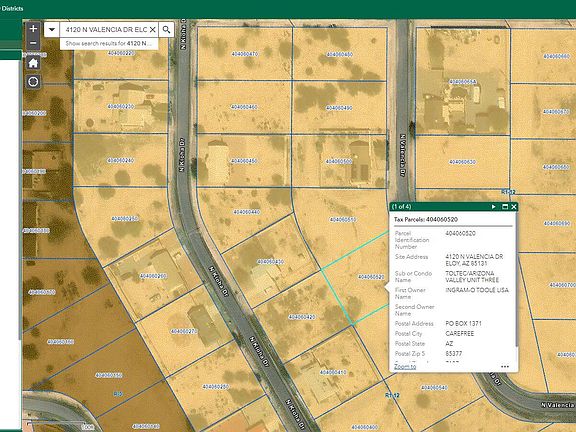Select parcel 404060630 east of Valencia Dr
Screen dimensions: 576x432
coord(462,162)
